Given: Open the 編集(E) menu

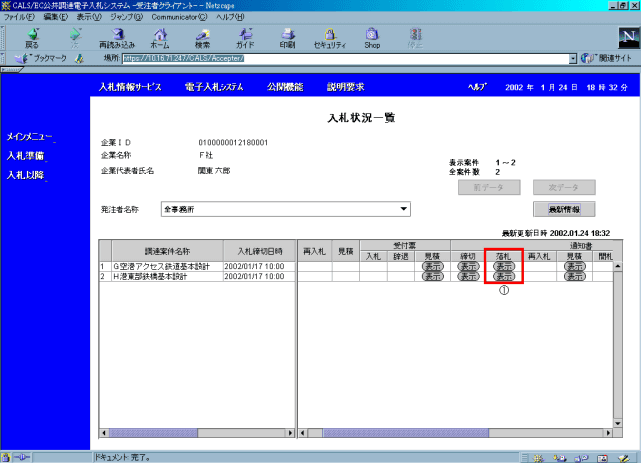Looking at the screenshot, I should coord(56,17).
